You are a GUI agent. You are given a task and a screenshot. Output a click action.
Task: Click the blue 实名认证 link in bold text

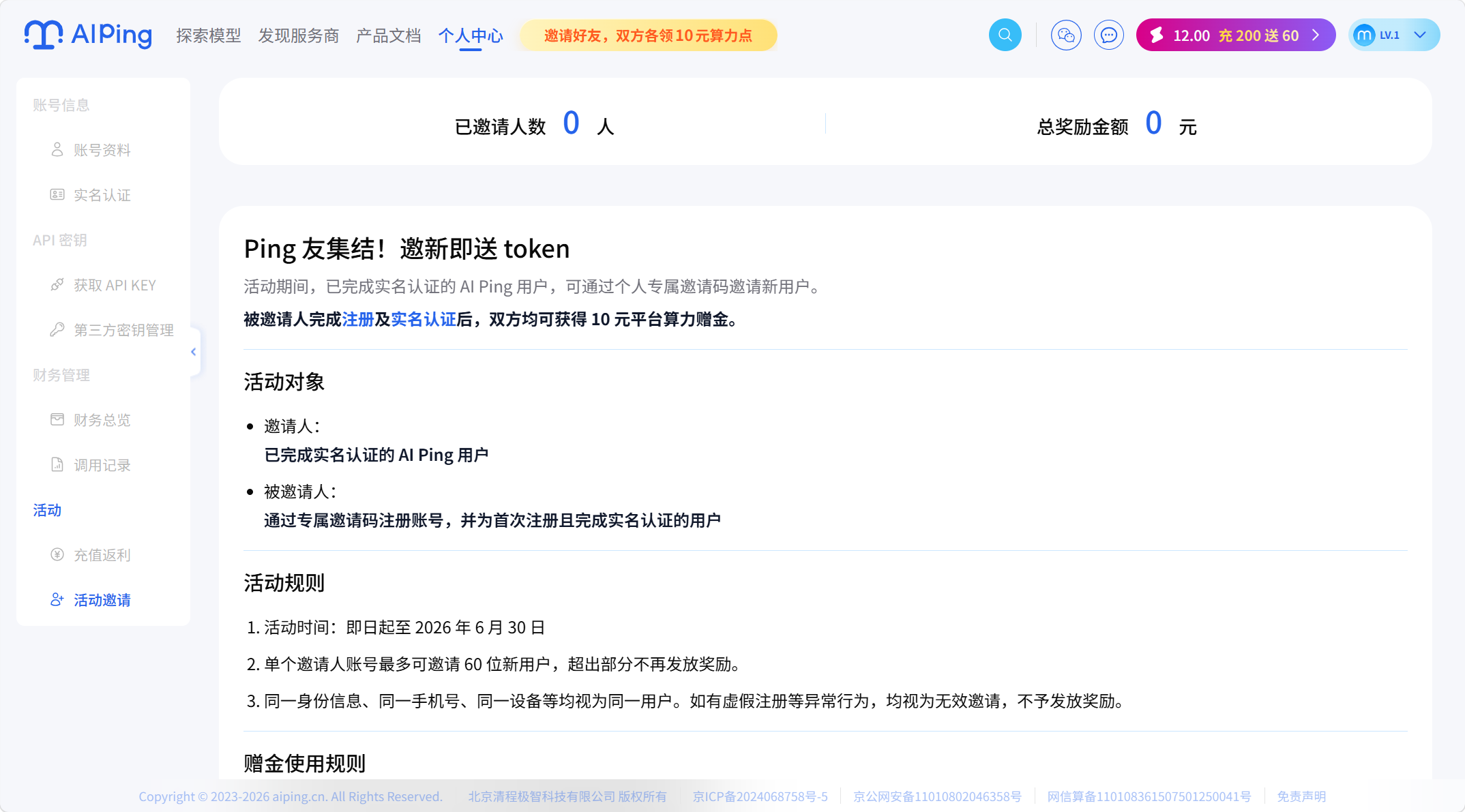click(x=424, y=319)
